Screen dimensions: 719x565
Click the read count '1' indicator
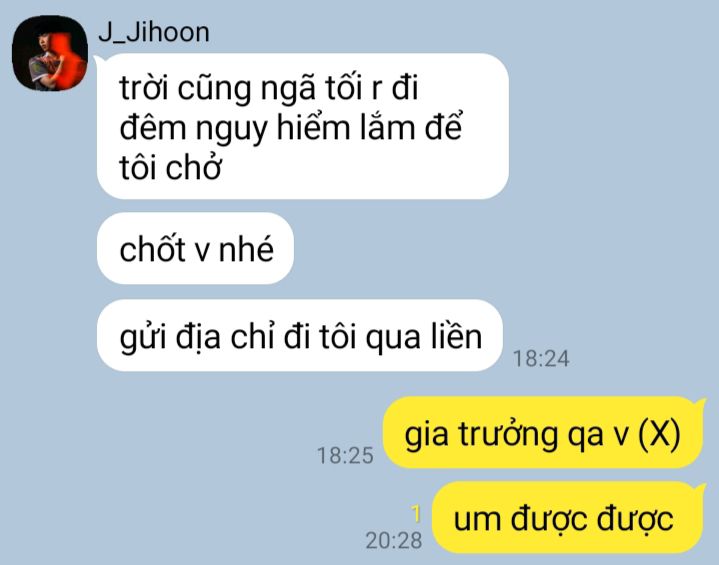click(x=416, y=514)
